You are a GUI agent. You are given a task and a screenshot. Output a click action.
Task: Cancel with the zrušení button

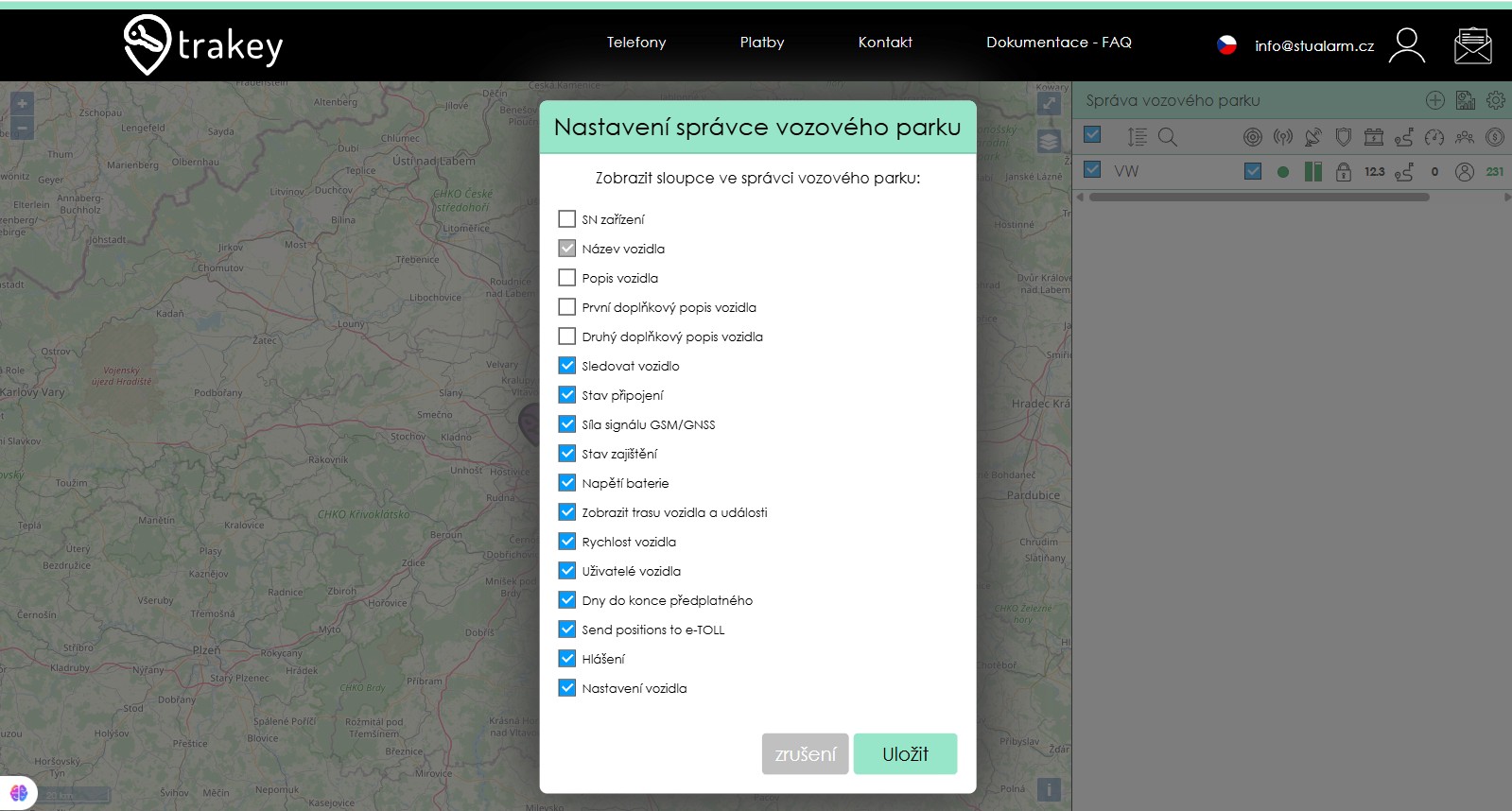[805, 754]
